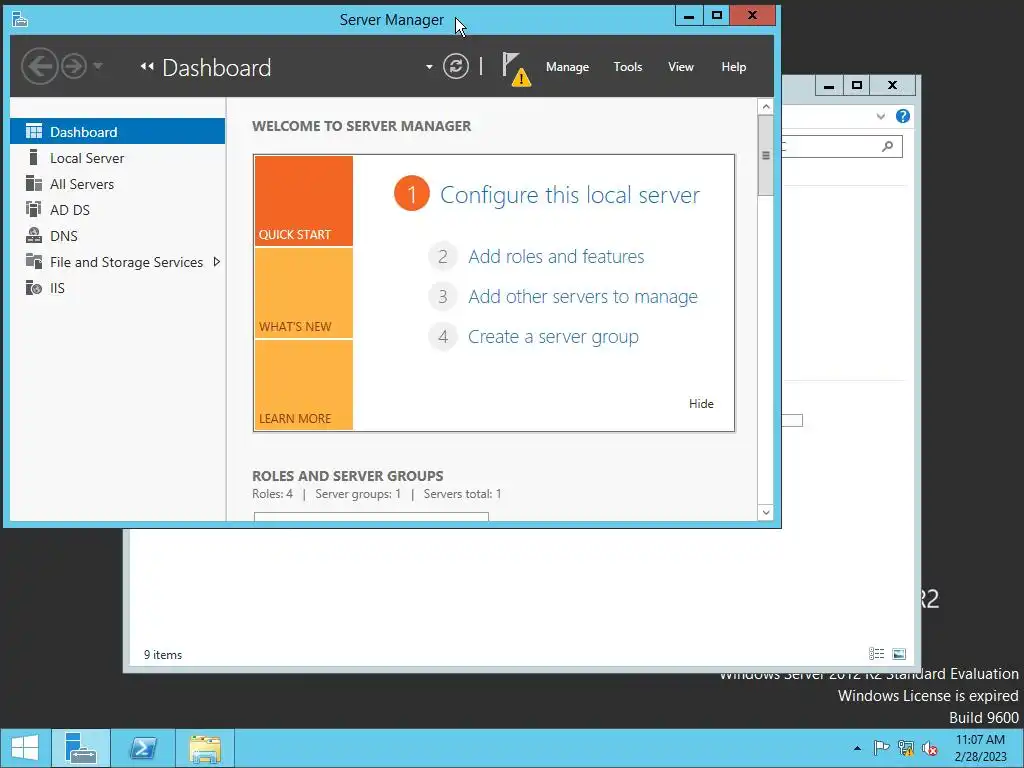1024x768 pixels.
Task: Click the AD DS icon in the sidebar
Action: pos(33,209)
